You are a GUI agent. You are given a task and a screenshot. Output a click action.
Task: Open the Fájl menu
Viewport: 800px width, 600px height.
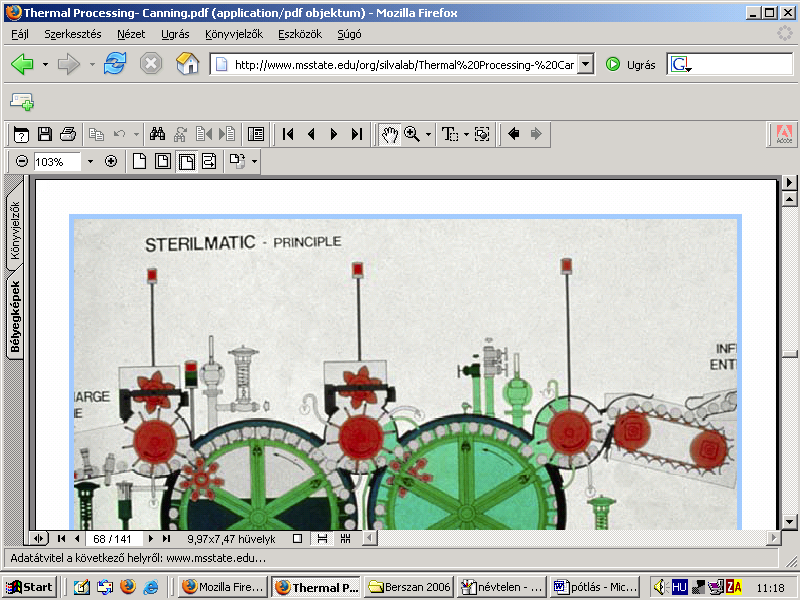pyautogui.click(x=20, y=34)
